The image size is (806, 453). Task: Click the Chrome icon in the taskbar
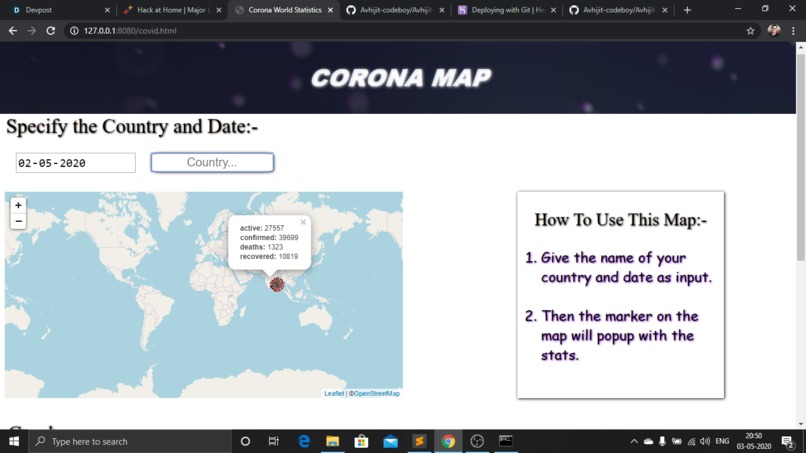tap(448, 441)
